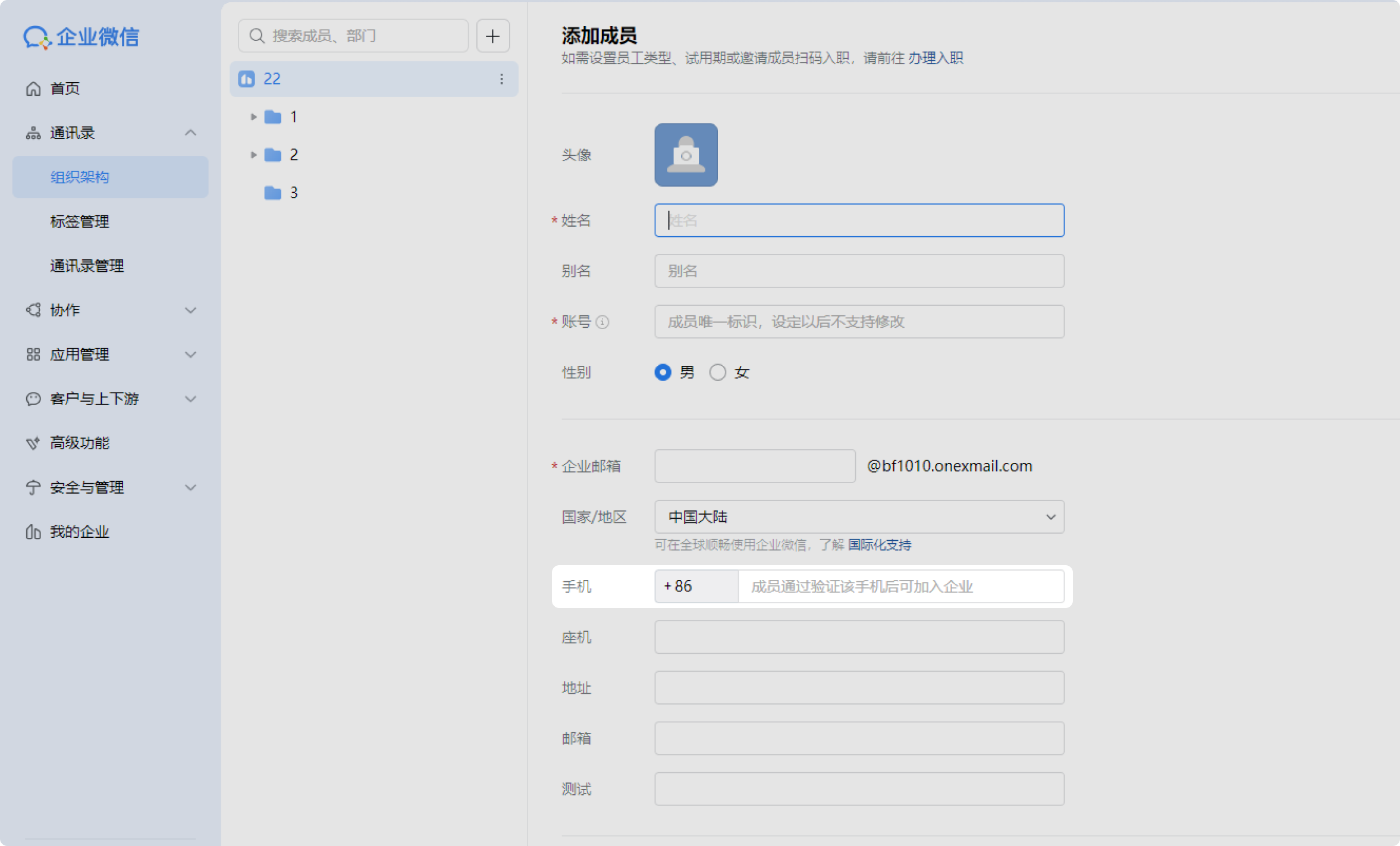Focus the 测试 input field
This screenshot has width=1400, height=846.
click(859, 789)
